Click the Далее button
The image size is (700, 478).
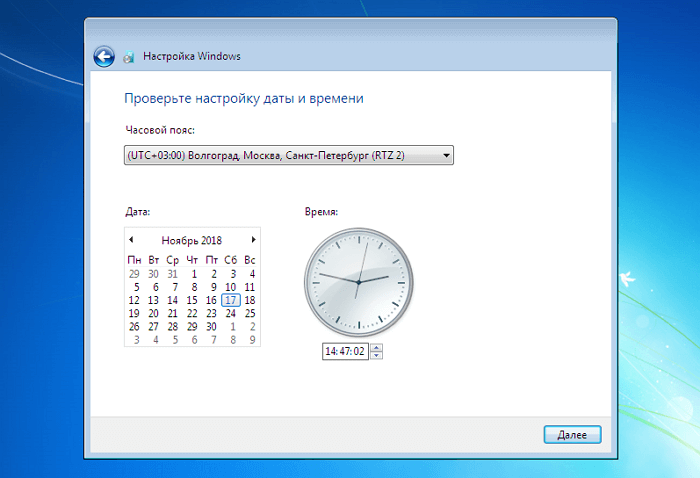pyautogui.click(x=572, y=434)
